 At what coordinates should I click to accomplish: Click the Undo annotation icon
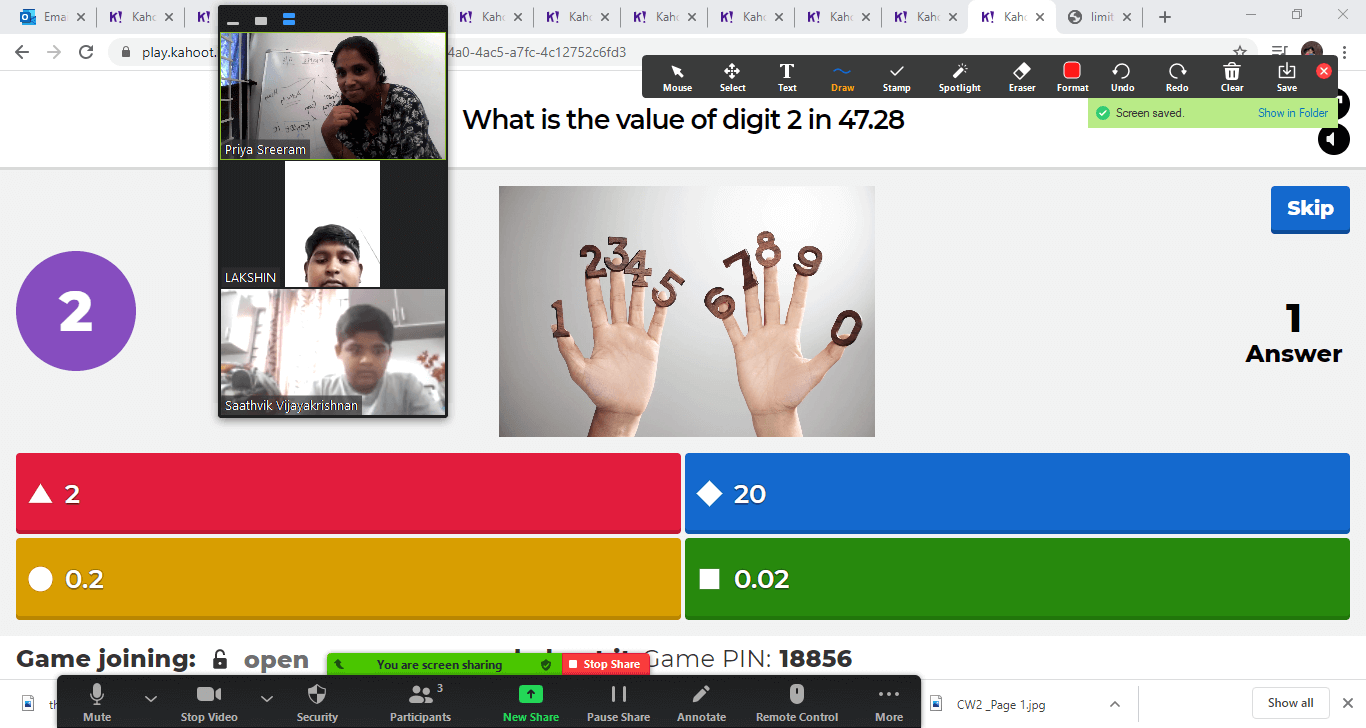1122,76
